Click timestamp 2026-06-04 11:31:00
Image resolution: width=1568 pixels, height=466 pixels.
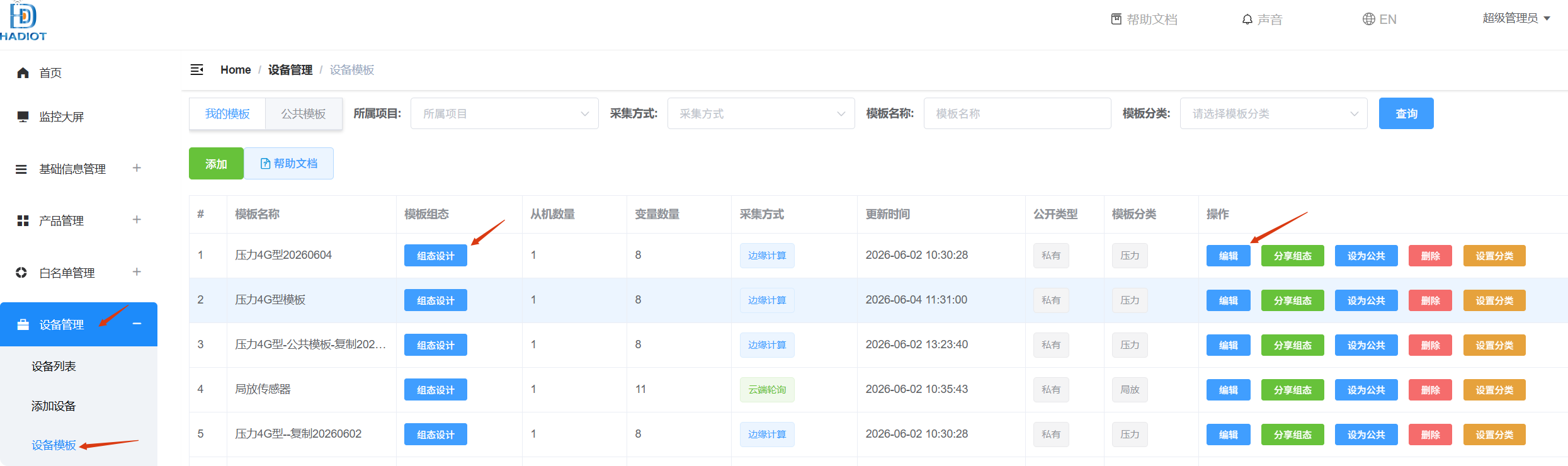(x=916, y=300)
